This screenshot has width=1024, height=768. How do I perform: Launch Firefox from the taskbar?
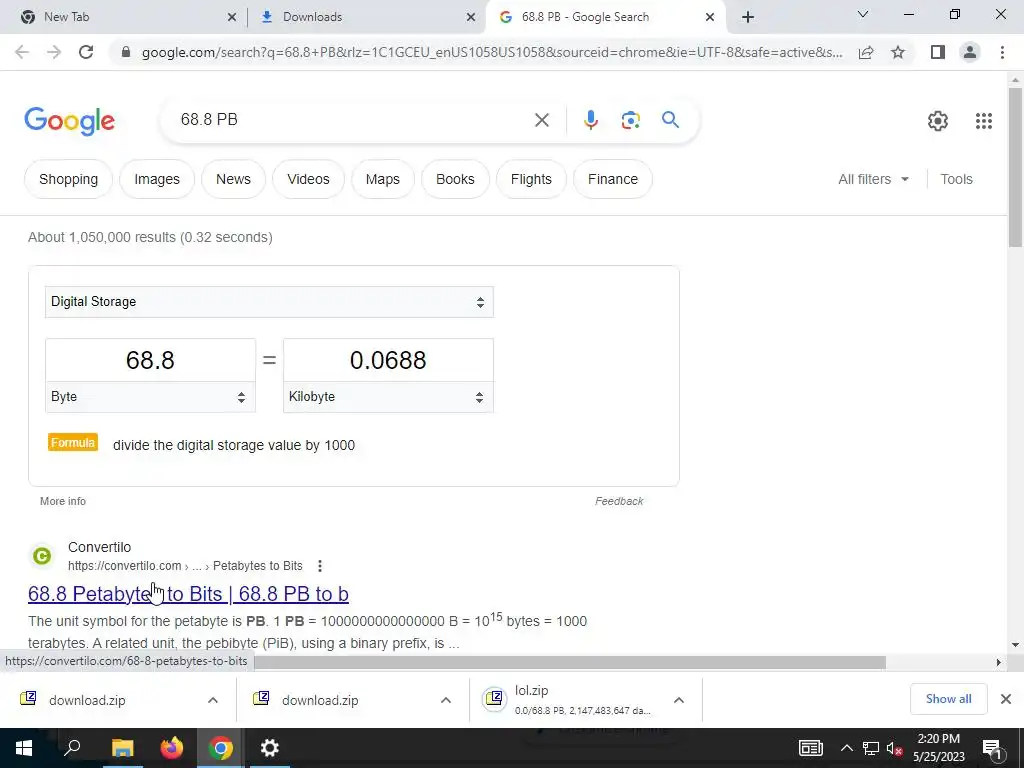172,748
